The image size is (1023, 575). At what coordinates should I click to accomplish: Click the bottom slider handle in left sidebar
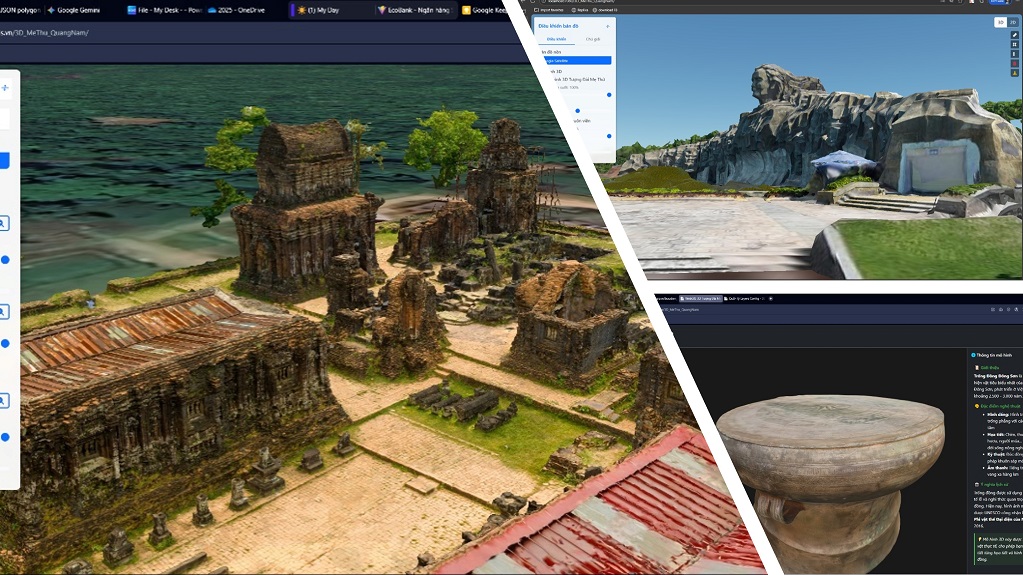pos(5,437)
